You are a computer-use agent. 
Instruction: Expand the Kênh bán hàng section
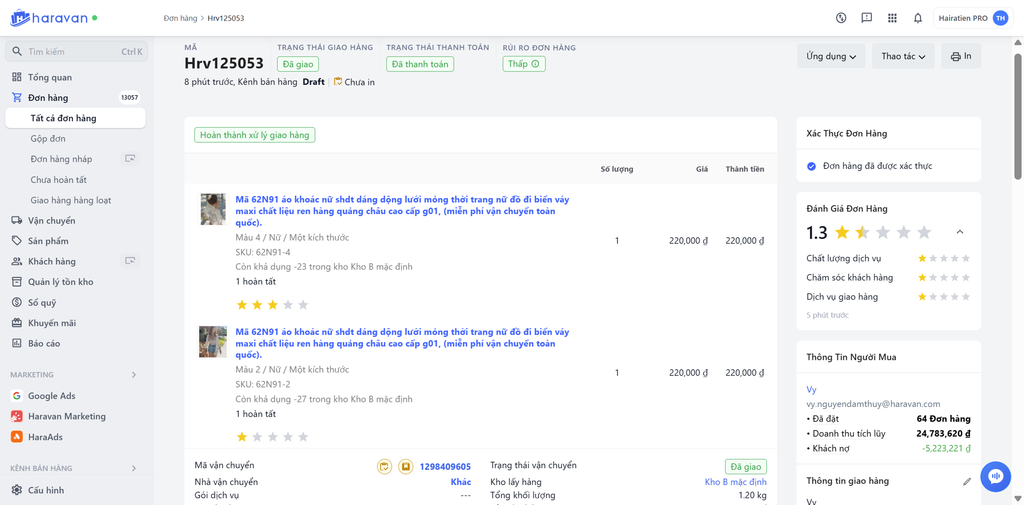134,468
